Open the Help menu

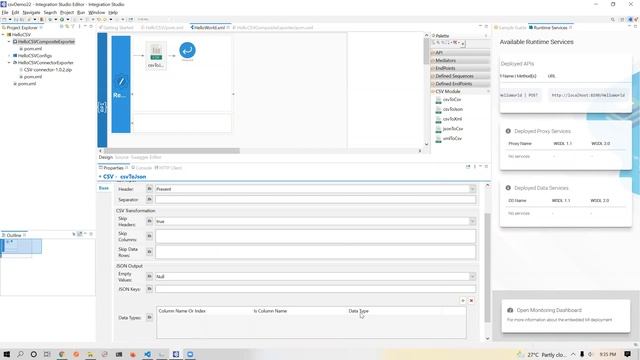pyautogui.click(x=113, y=13)
